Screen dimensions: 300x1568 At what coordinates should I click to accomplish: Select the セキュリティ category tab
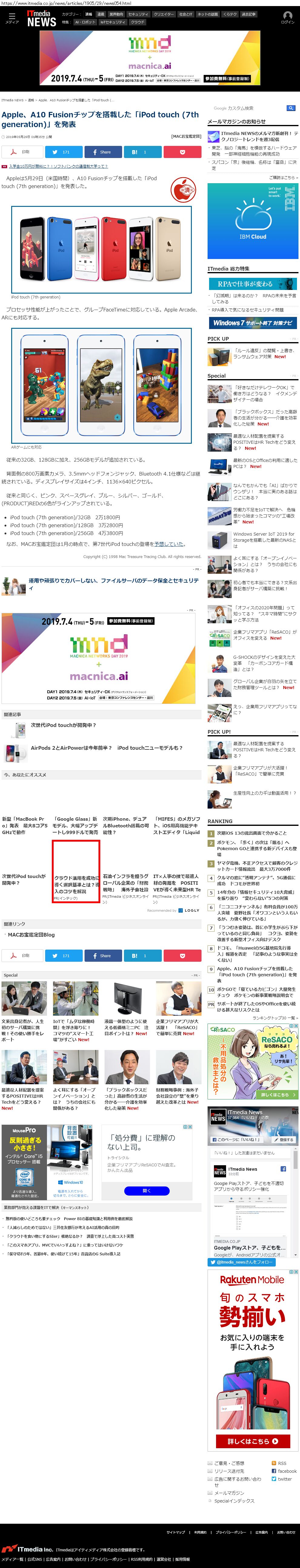tap(138, 14)
